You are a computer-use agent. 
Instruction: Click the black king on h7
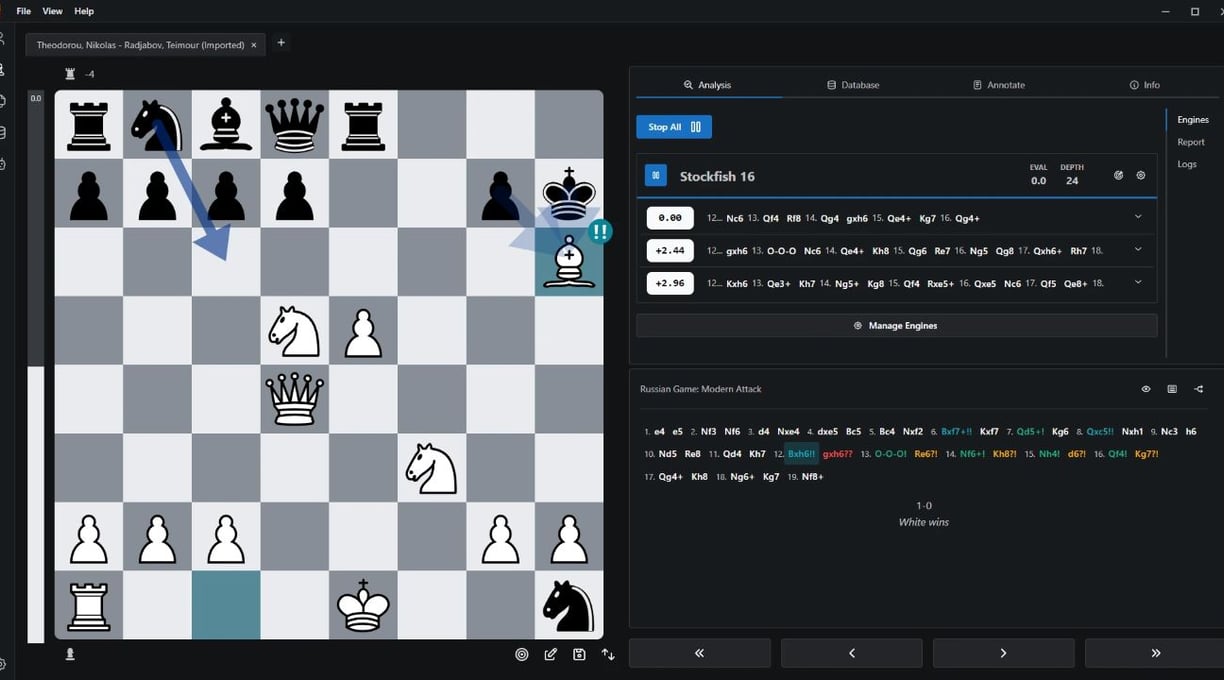569,194
